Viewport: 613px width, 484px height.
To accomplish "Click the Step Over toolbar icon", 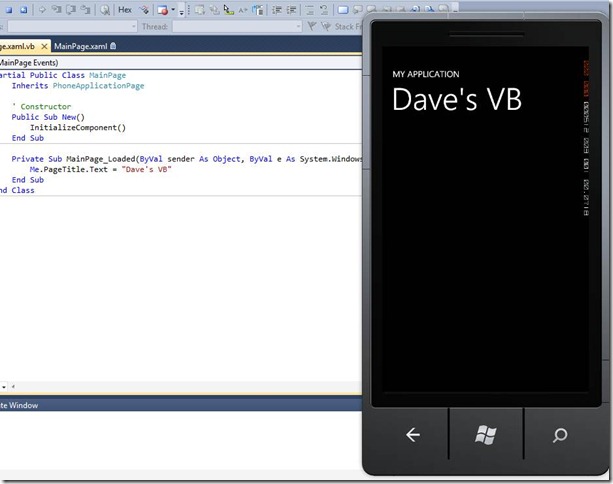I will click(x=71, y=10).
